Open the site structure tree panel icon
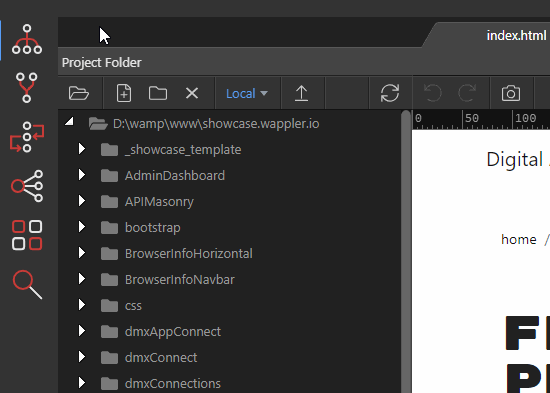This screenshot has width=550, height=393. coord(27,39)
